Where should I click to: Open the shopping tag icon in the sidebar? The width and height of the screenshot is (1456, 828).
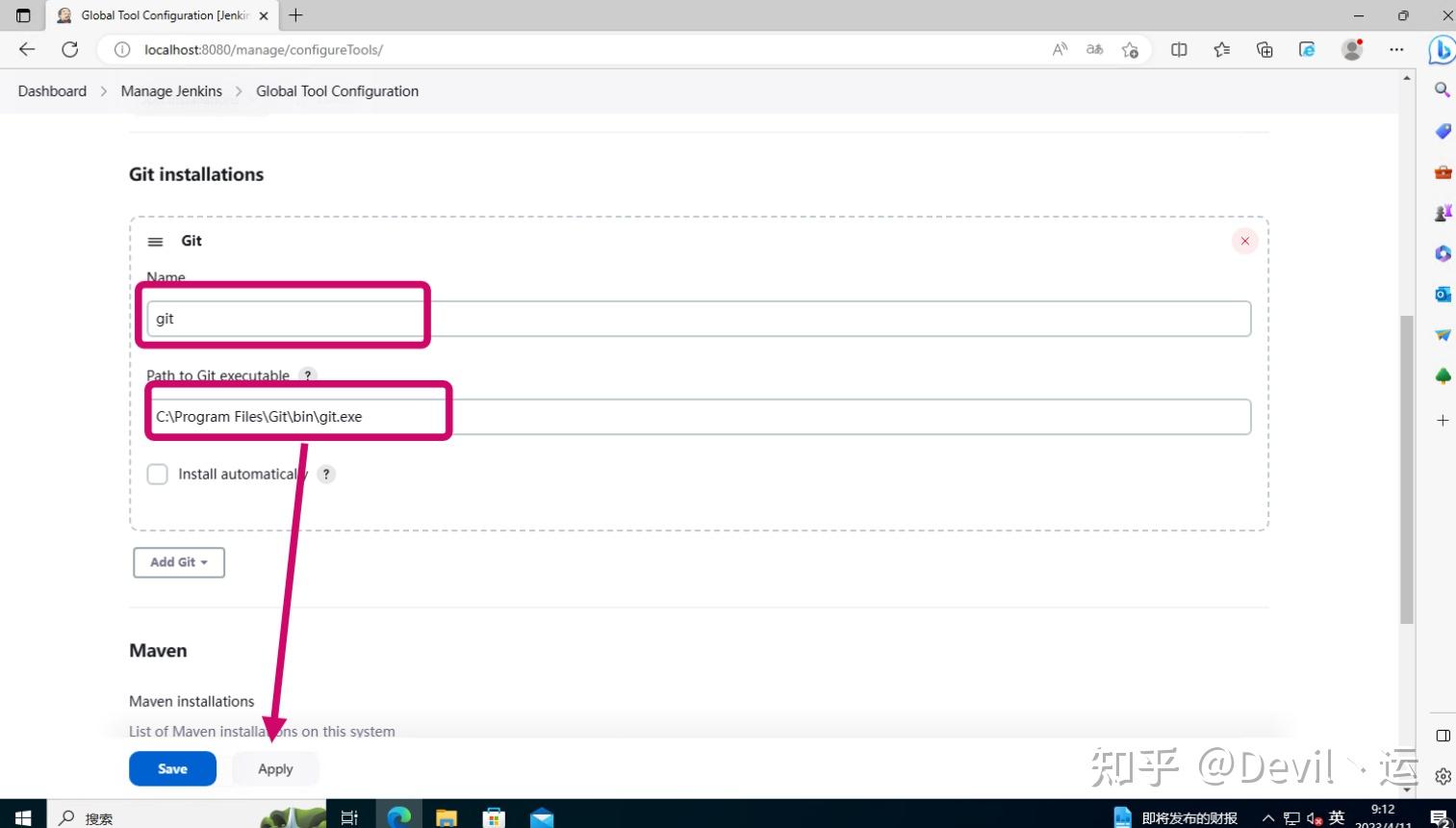point(1442,131)
